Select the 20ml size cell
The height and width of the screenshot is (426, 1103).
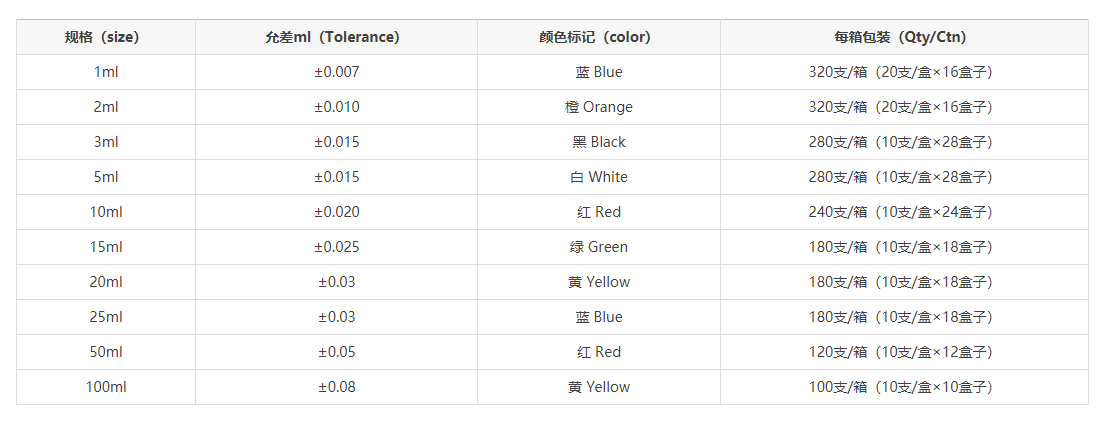106,282
